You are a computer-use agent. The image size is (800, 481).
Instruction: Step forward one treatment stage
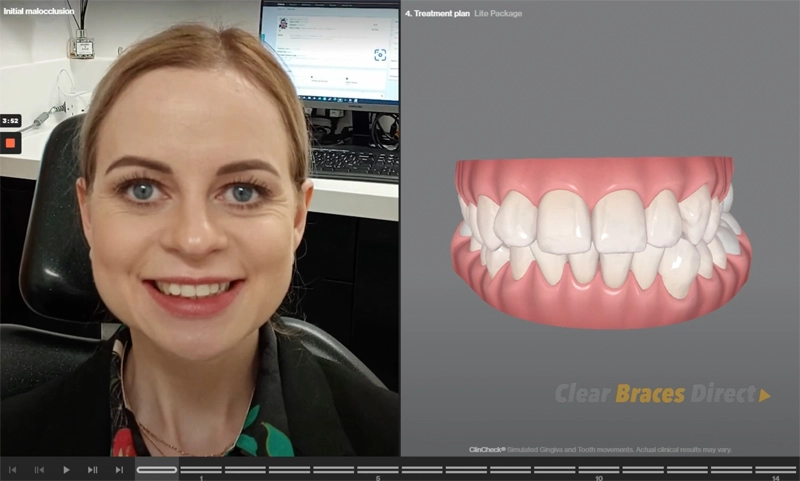tap(92, 469)
